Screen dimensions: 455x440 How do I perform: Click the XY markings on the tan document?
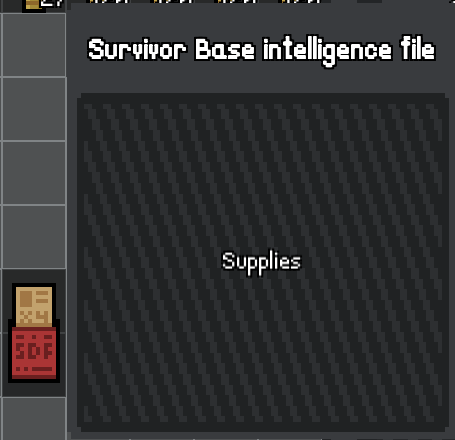tap(34, 316)
